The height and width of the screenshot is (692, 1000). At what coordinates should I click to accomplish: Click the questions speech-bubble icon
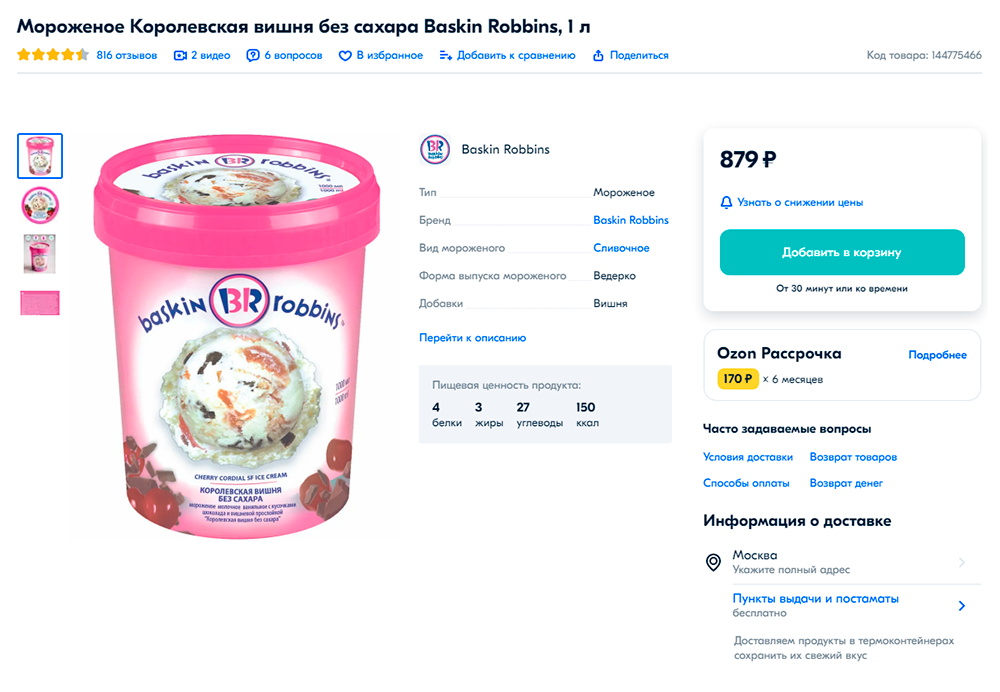tap(253, 56)
